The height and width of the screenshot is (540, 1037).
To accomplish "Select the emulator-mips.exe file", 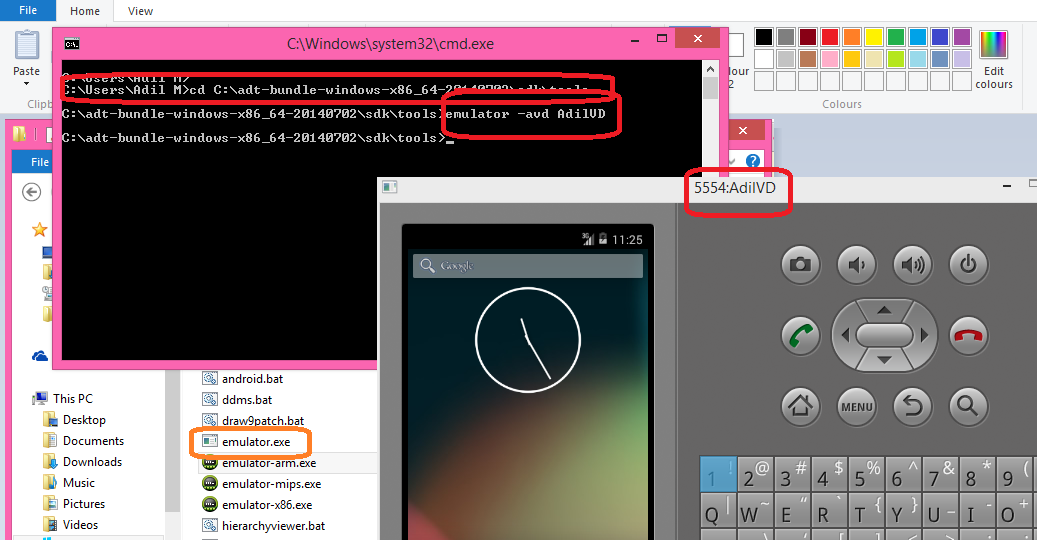I will coord(271,484).
